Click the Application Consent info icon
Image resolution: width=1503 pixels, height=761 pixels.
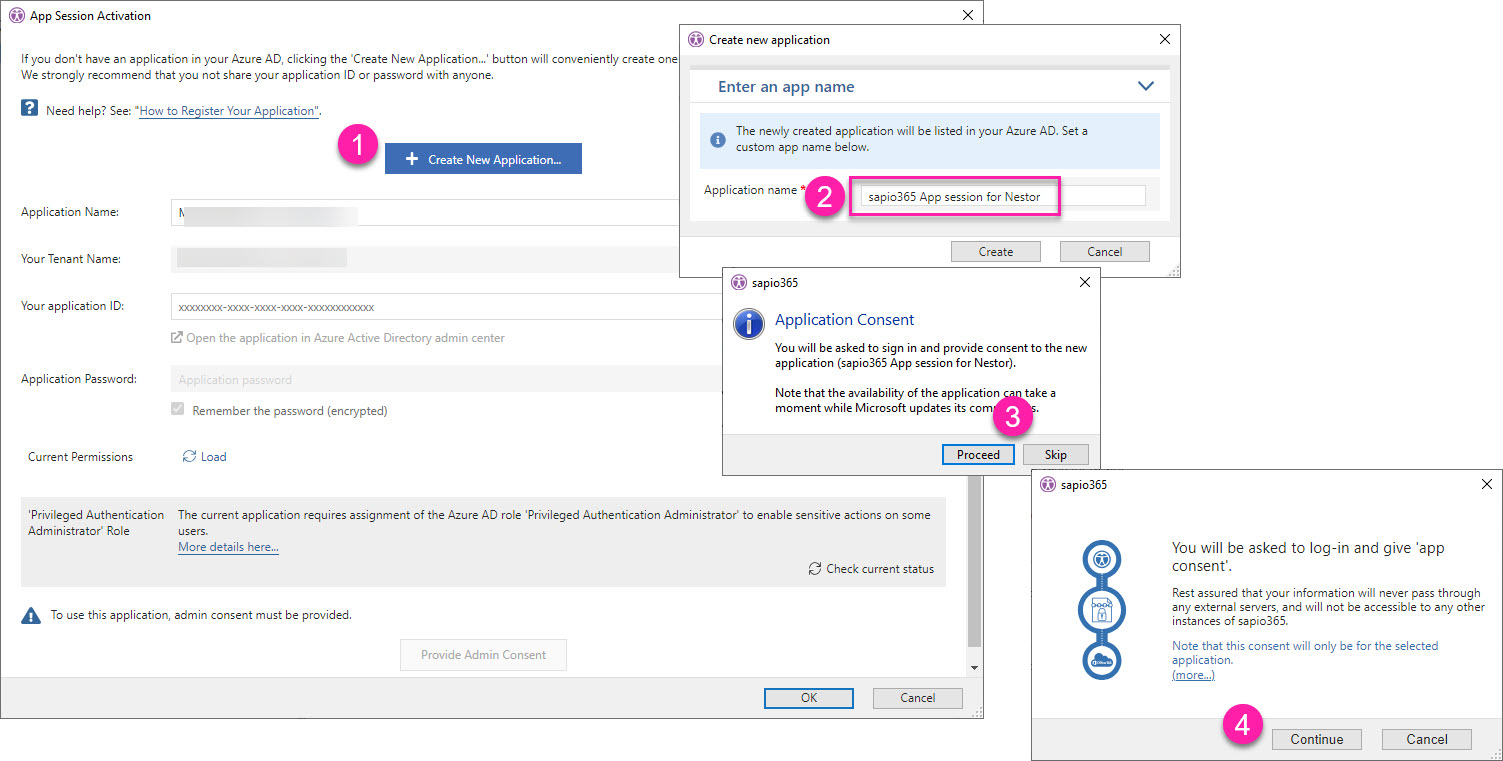(750, 324)
